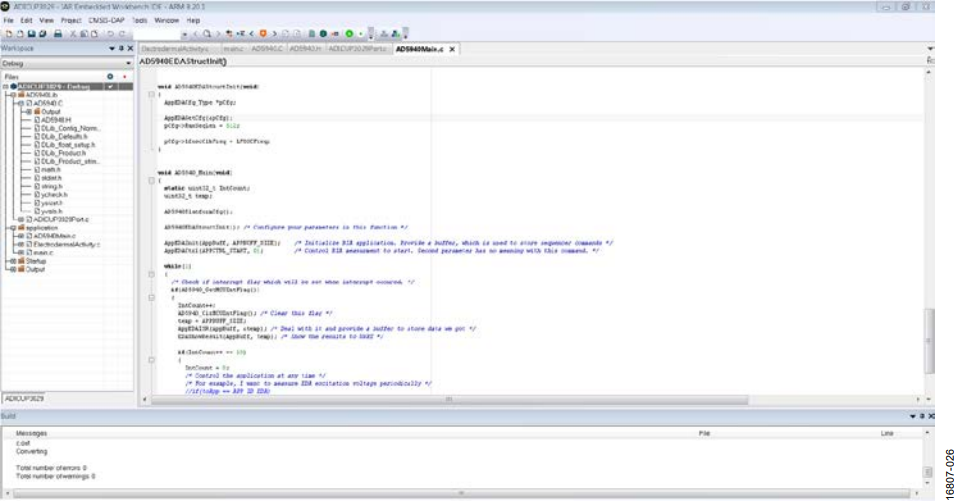Image resolution: width=954 pixels, height=501 pixels.
Task: Close the AD5940Main.c tab
Action: [x=452, y=49]
